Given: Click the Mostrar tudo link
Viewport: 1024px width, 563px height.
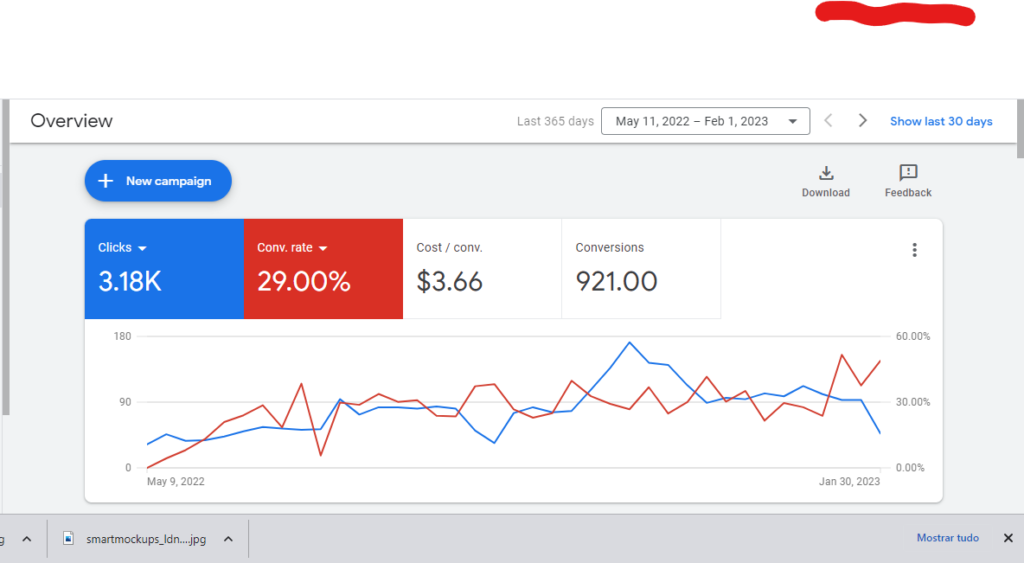Looking at the screenshot, I should pyautogui.click(x=947, y=538).
